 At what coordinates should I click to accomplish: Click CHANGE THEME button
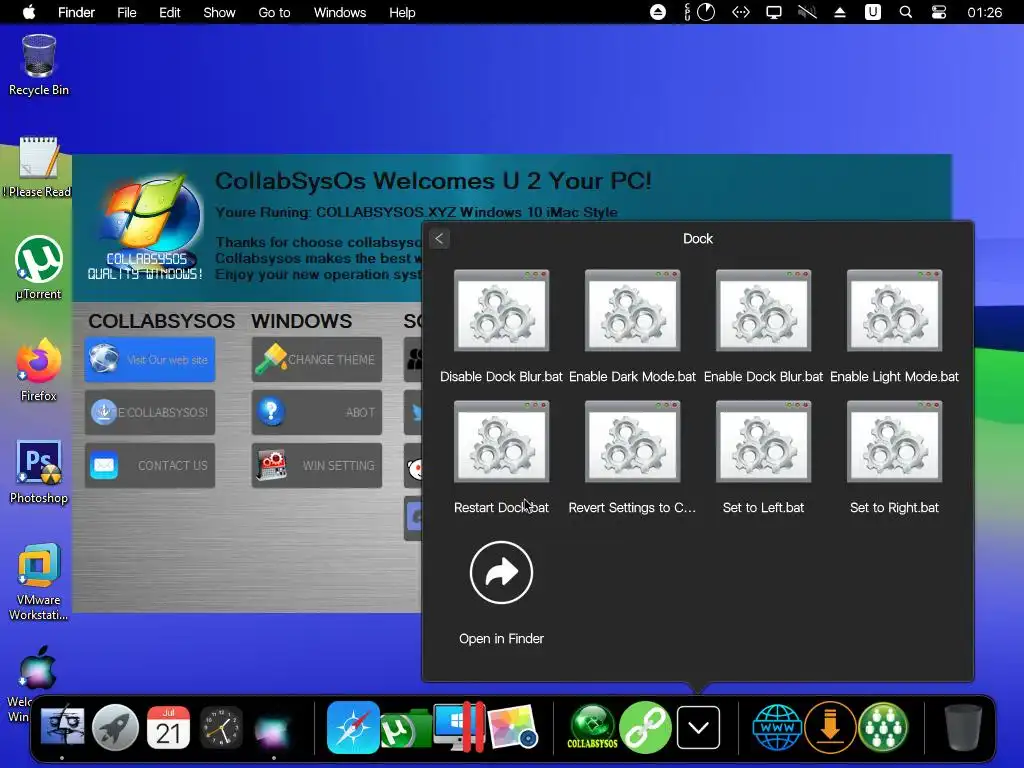317,360
